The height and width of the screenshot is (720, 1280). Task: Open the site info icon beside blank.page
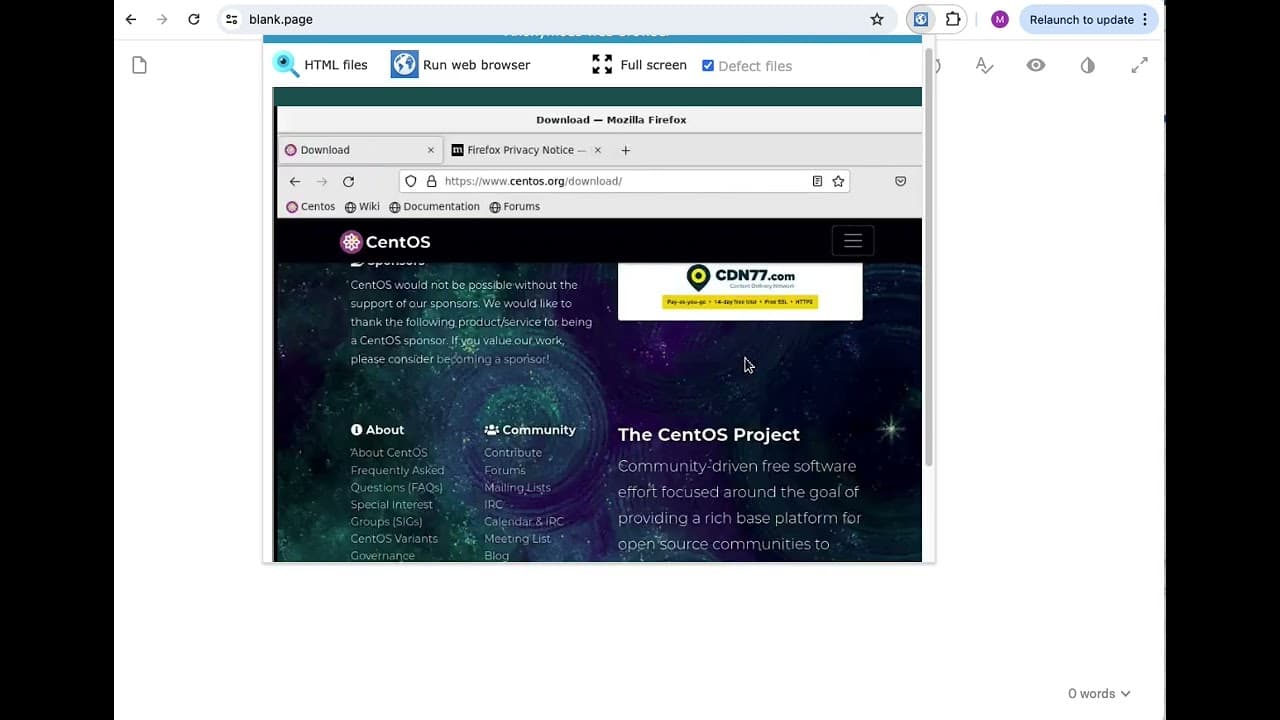point(231,19)
